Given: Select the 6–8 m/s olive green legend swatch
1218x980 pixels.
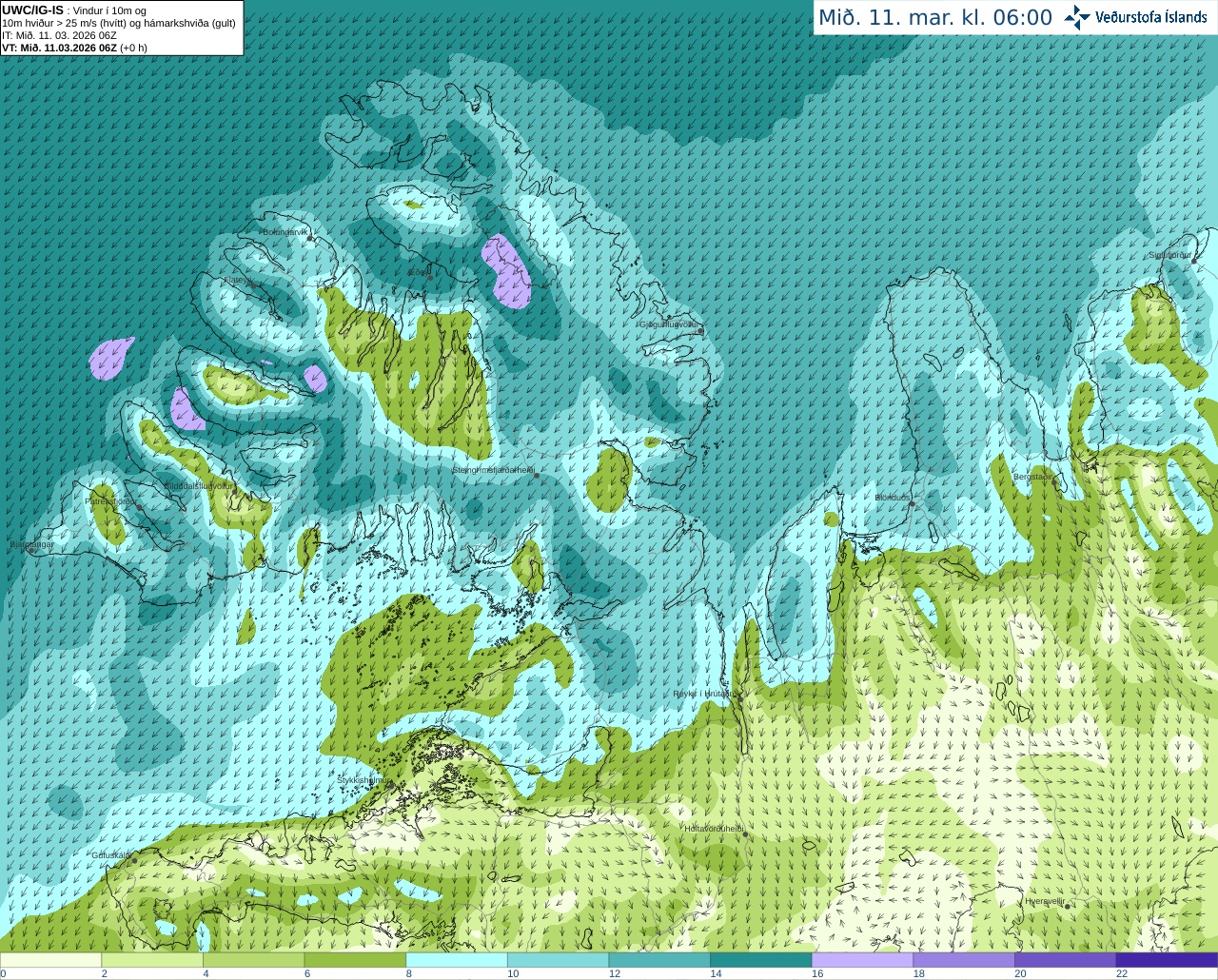Looking at the screenshot, I should [x=355, y=960].
